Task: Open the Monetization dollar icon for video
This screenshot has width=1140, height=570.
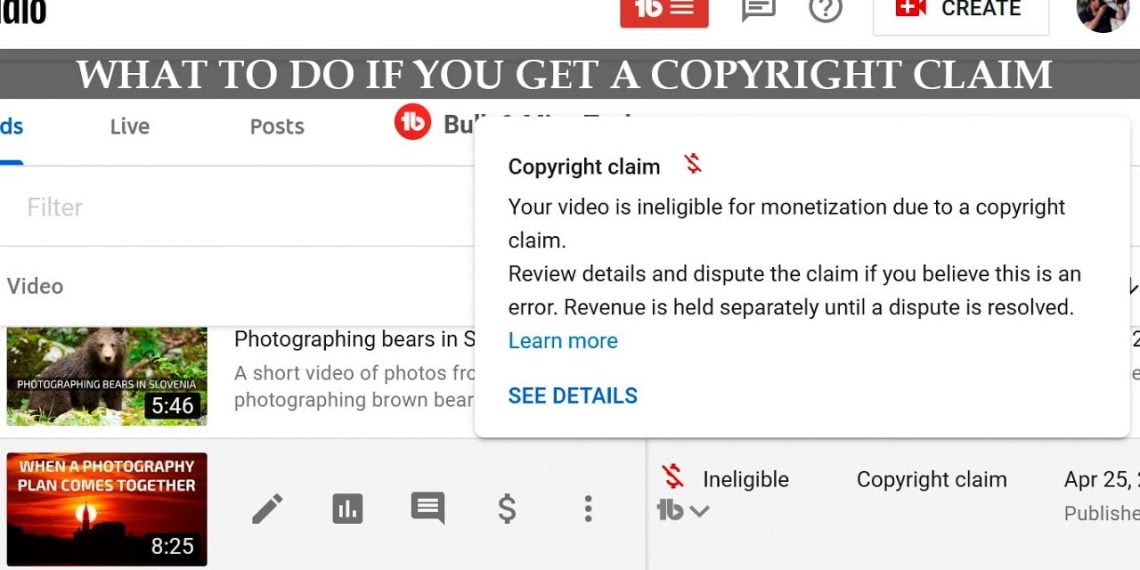Action: 507,509
